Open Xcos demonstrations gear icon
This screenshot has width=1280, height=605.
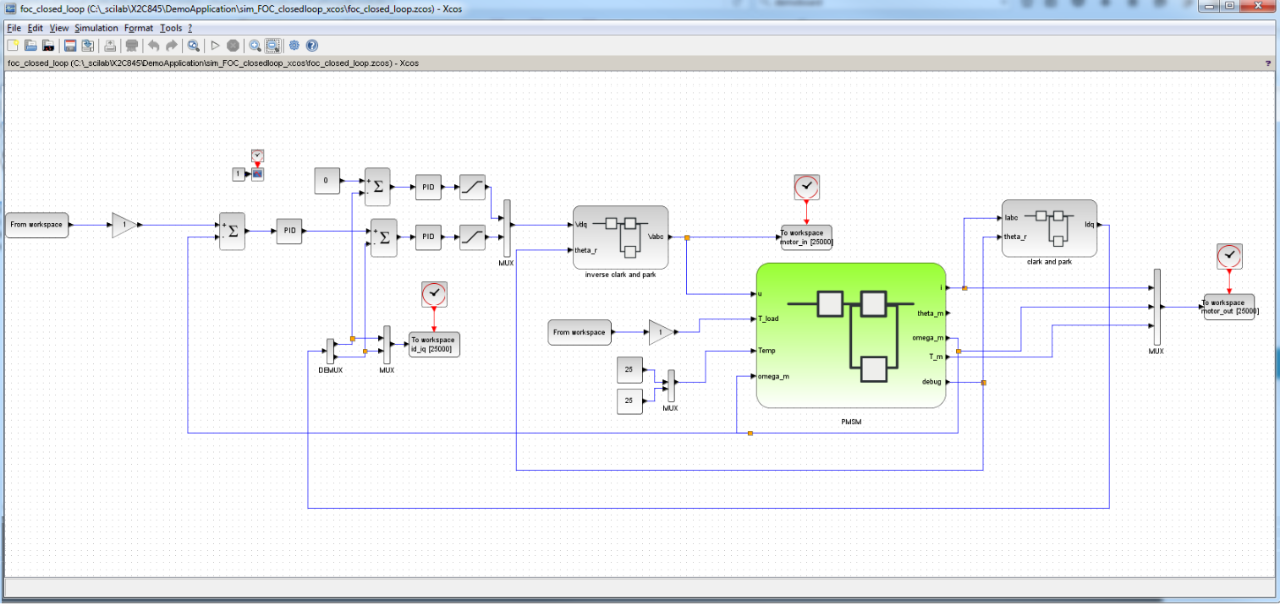(x=294, y=45)
